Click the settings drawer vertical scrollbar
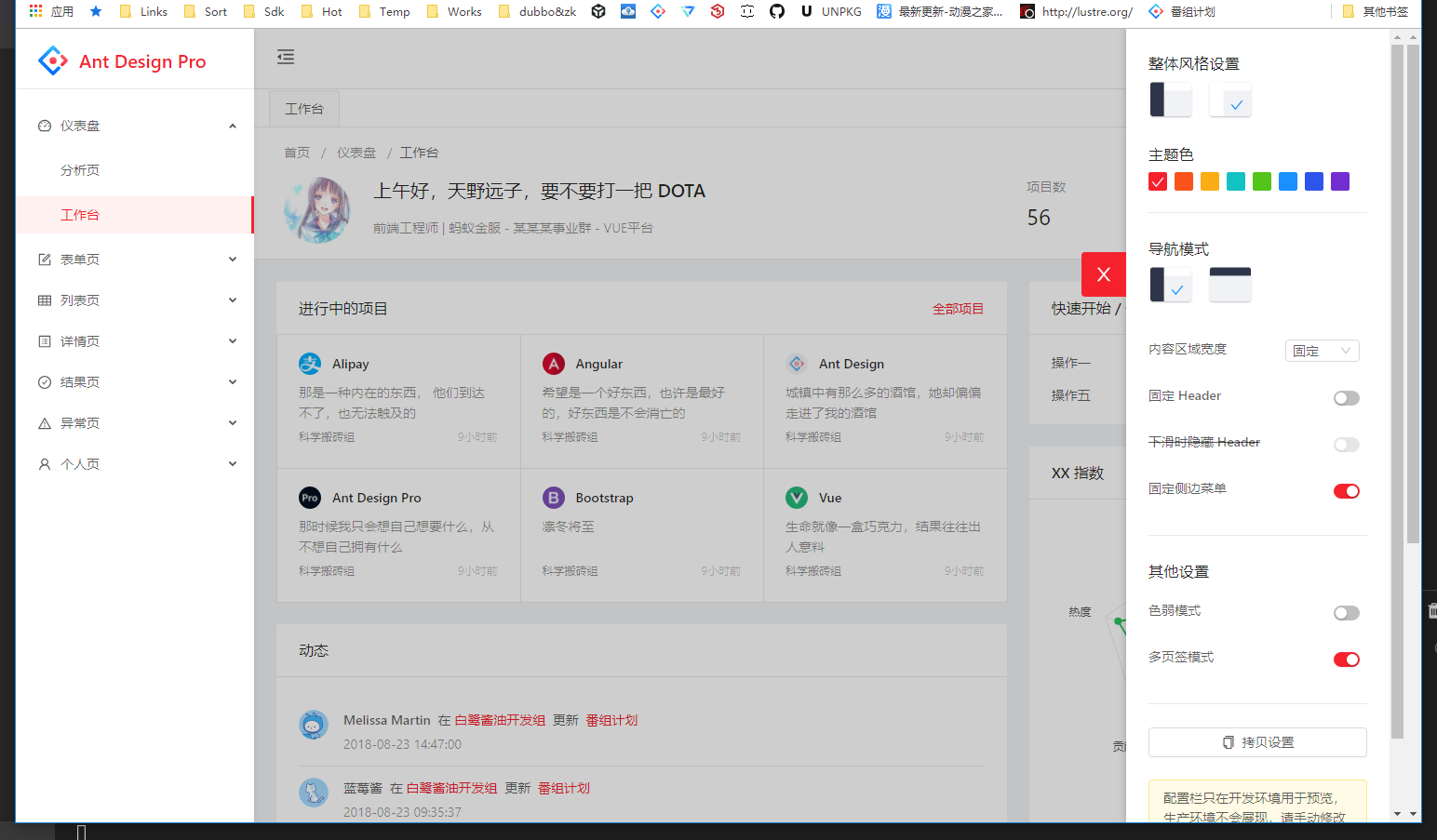1437x840 pixels. (1398, 391)
